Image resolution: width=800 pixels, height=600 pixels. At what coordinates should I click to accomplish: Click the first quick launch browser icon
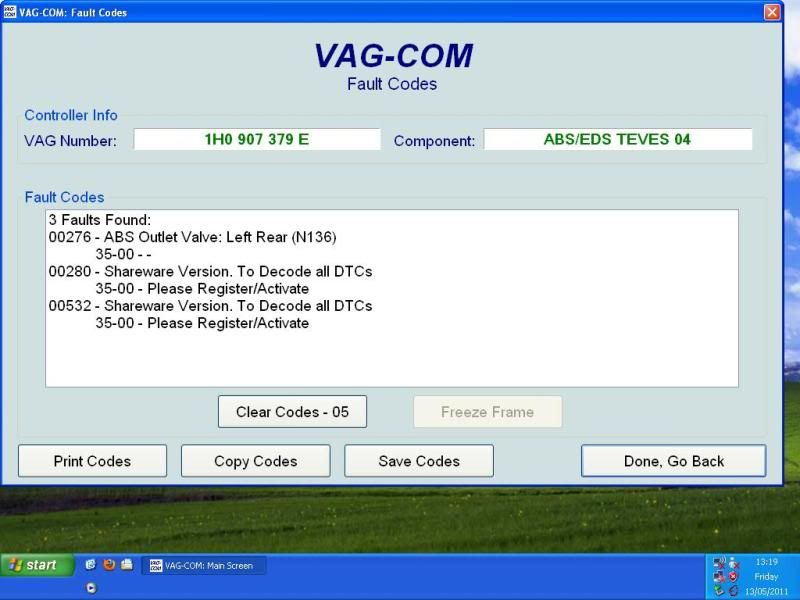coord(91,564)
